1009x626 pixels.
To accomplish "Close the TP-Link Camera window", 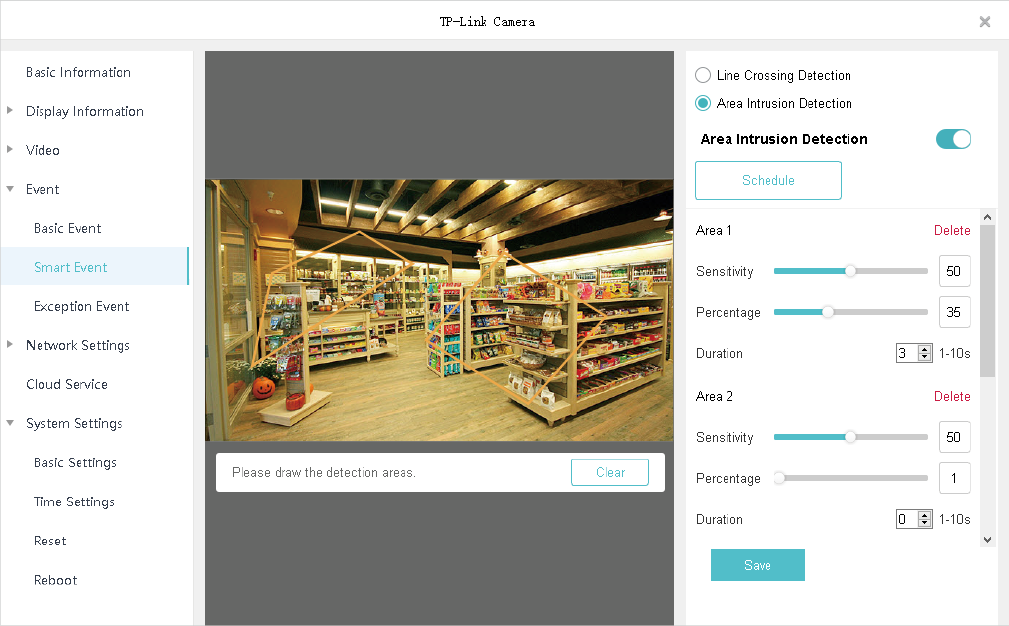I will tap(985, 22).
